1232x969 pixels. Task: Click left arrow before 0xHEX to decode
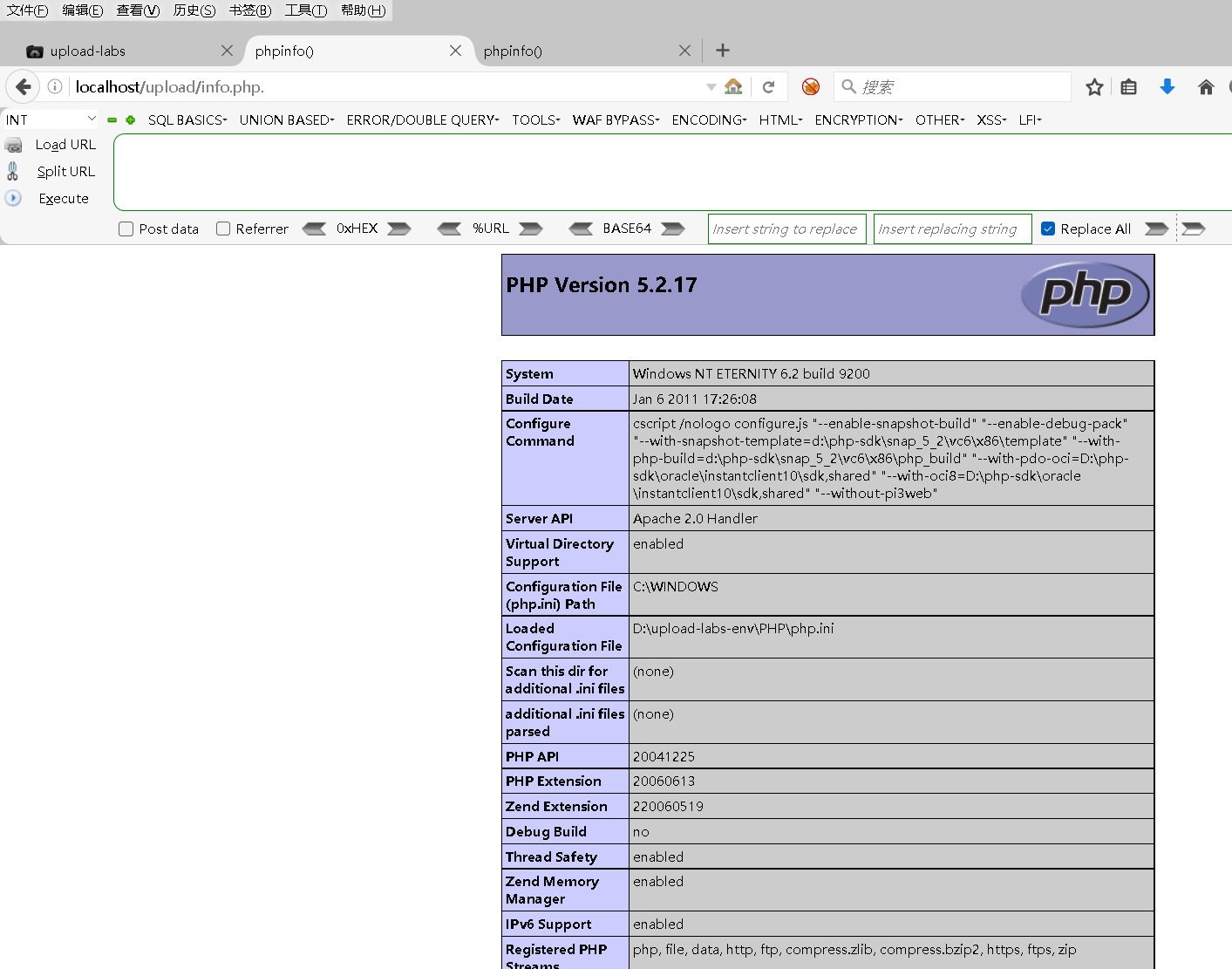(x=314, y=229)
